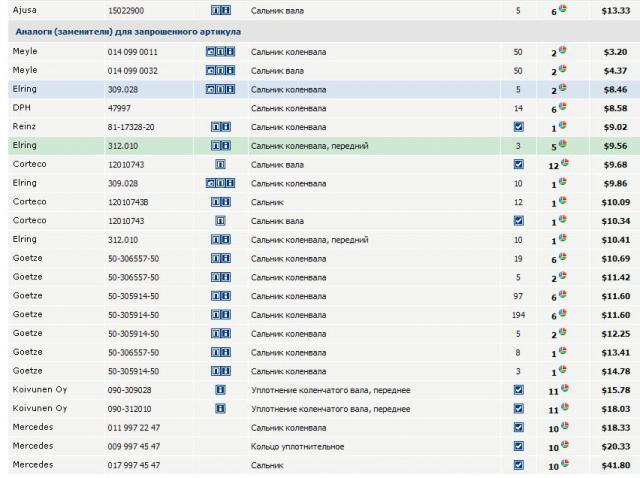
Task: Toggle the checkbox for Corteco 12010743 at $9.68
Action: 518,165
